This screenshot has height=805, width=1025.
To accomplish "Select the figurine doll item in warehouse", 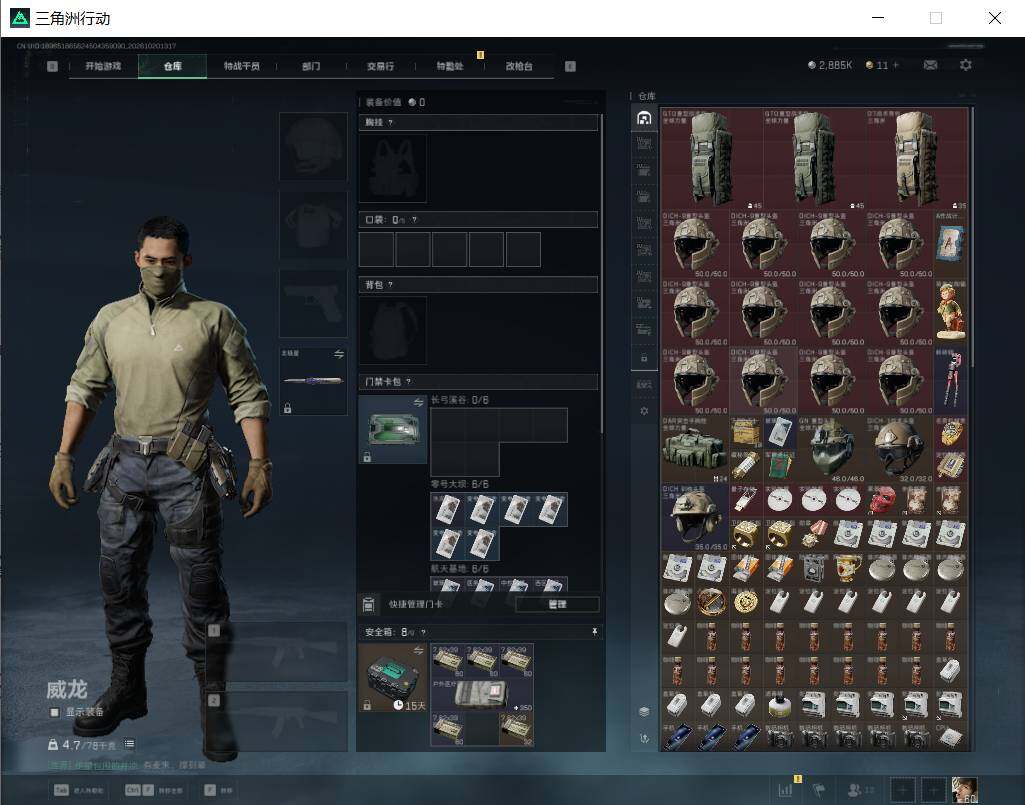I will click(950, 311).
